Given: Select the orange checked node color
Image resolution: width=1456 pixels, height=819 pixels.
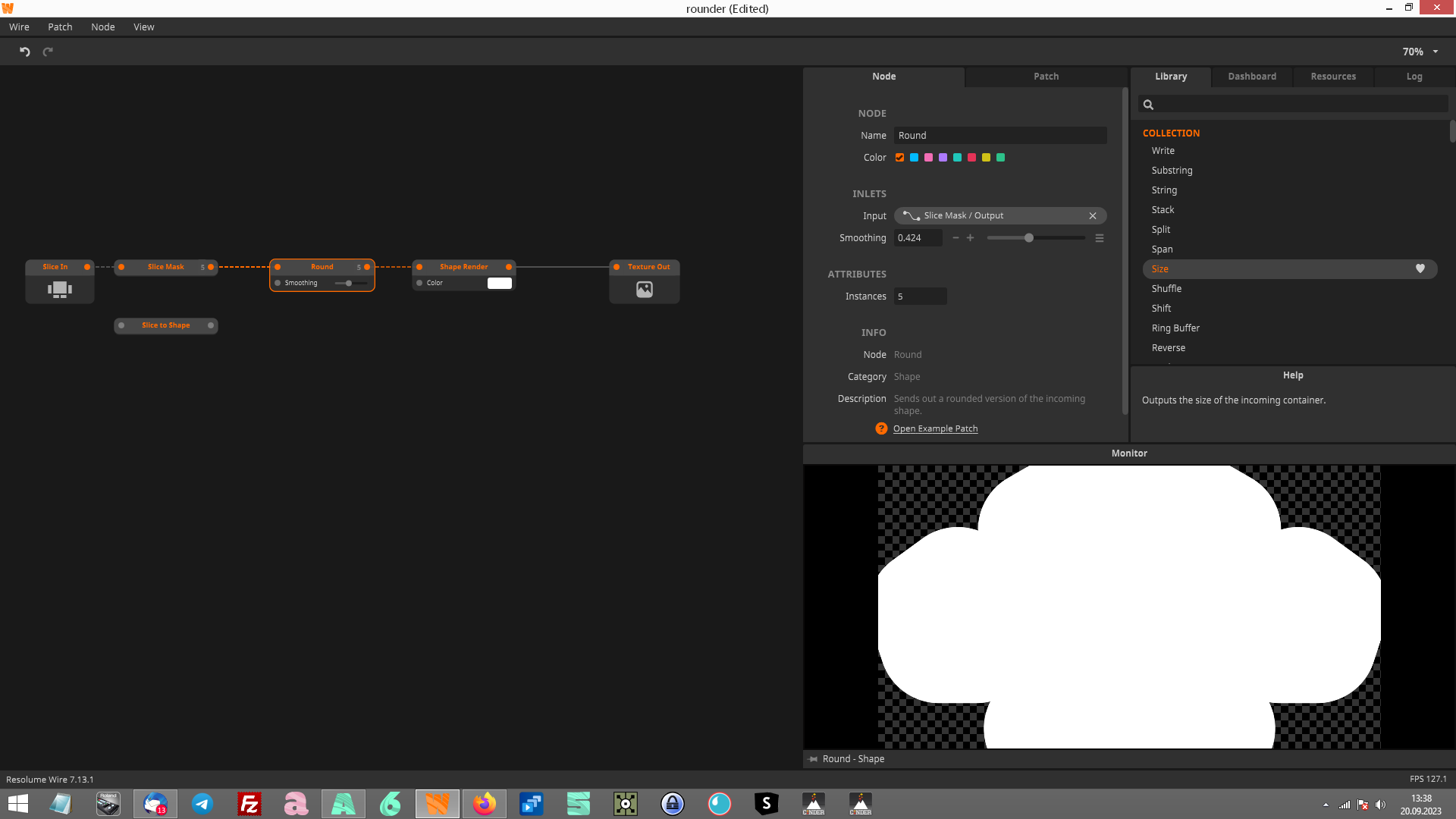Looking at the screenshot, I should point(899,158).
